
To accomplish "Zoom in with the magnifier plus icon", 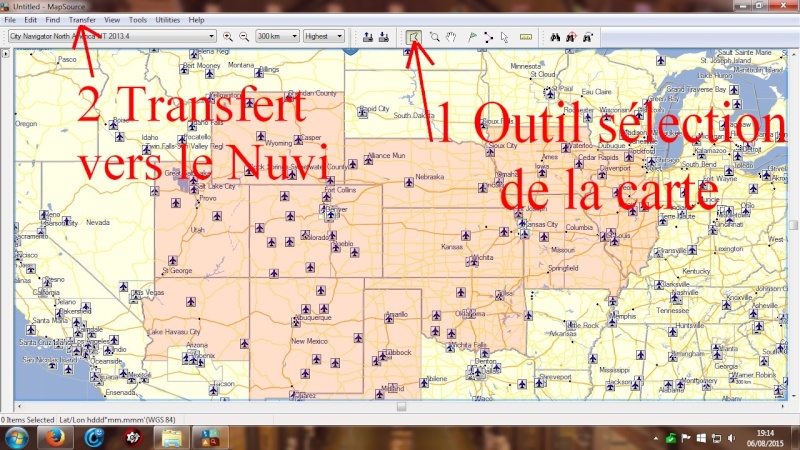I will pyautogui.click(x=228, y=37).
